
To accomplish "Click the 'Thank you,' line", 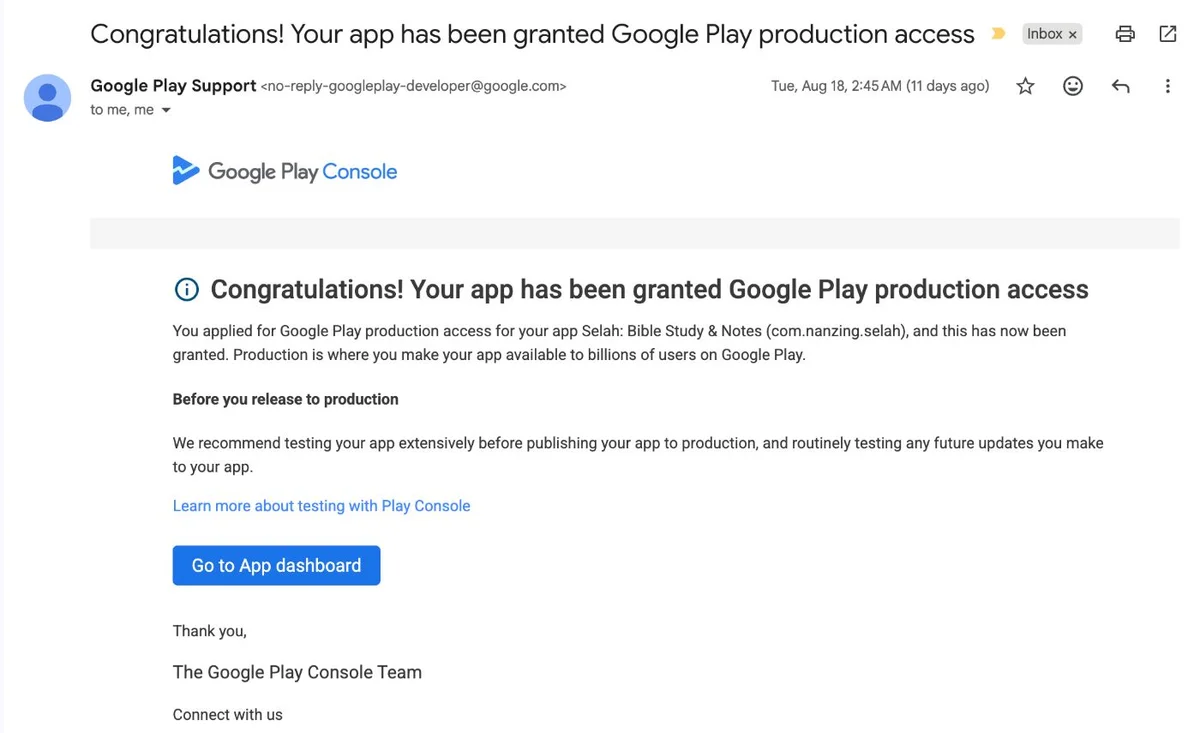I will coord(209,631).
